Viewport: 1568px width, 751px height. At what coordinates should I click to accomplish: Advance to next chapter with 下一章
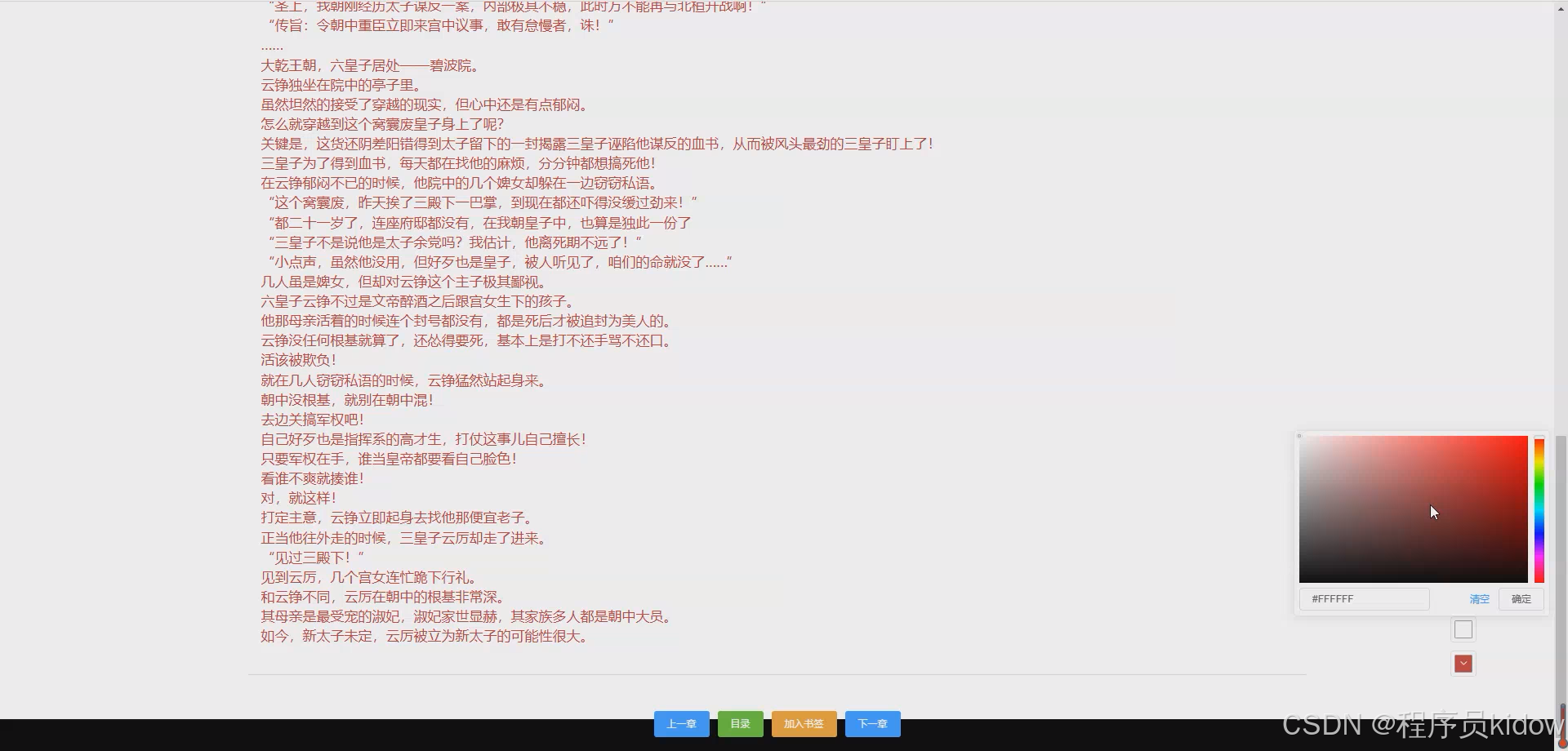tap(872, 723)
